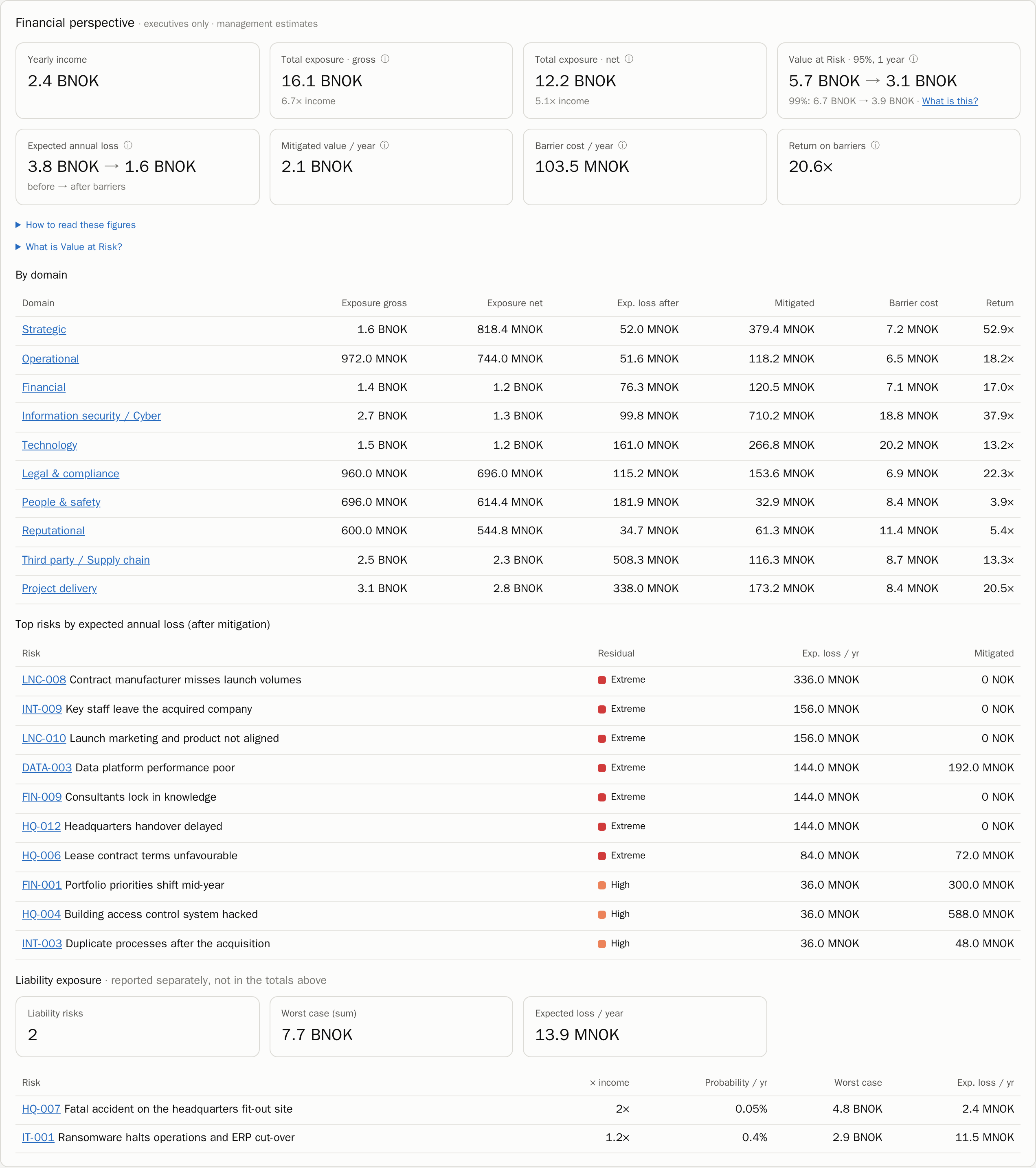Expand 'What is Value at Risk?' section
This screenshot has width=1036, height=1168.
click(x=68, y=247)
